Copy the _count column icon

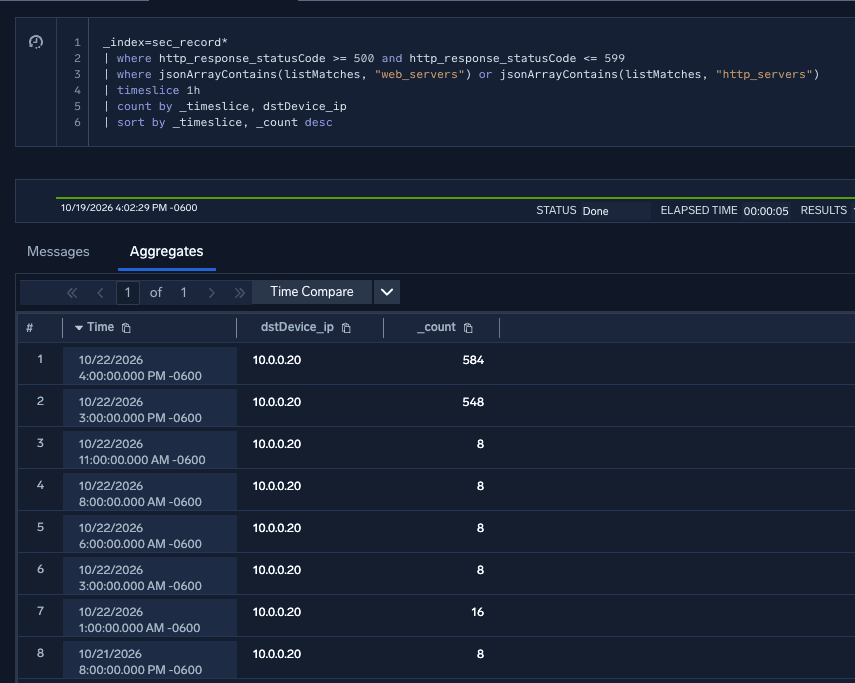pos(468,328)
